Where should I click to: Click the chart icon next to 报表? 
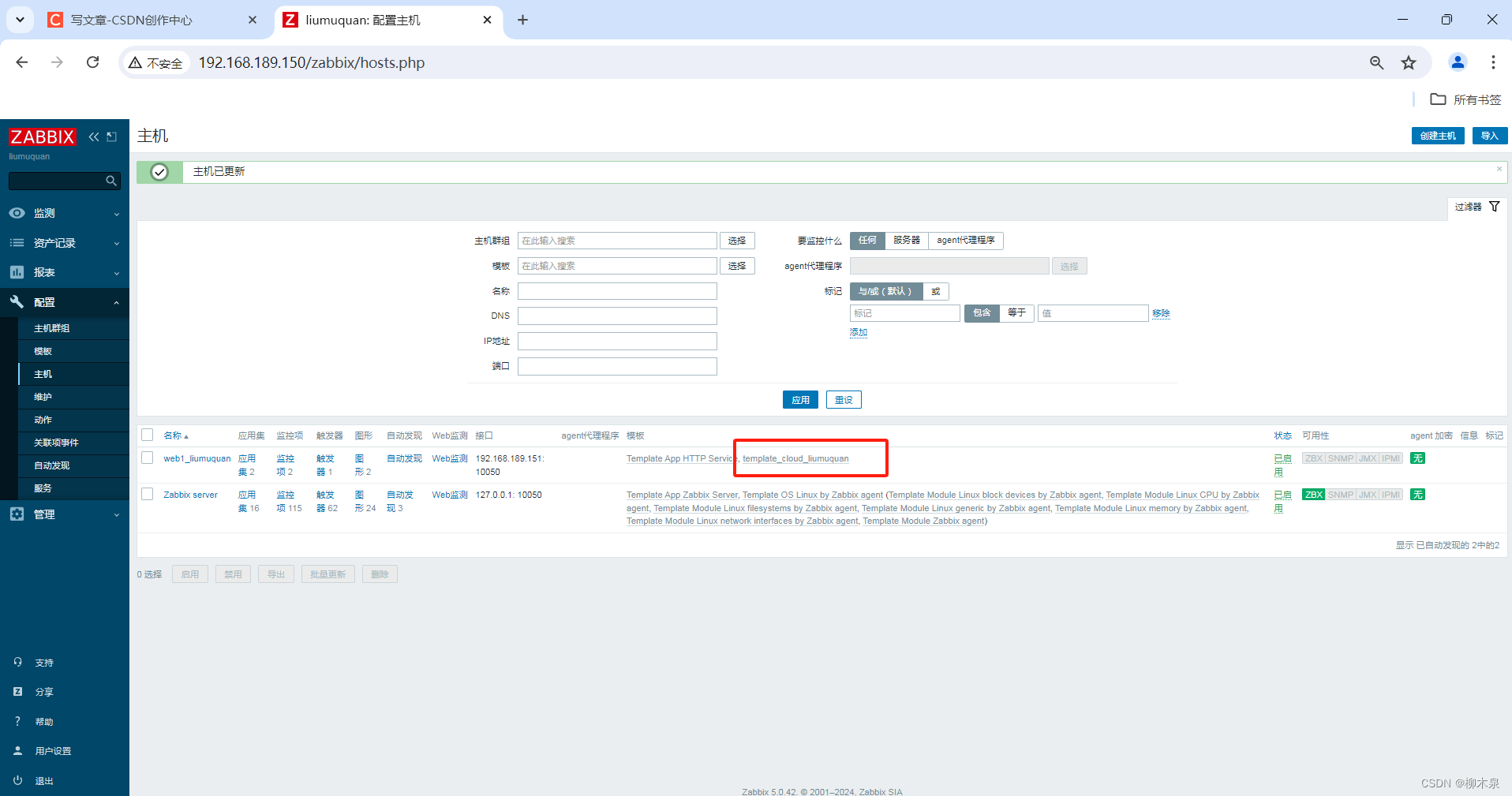(x=17, y=272)
